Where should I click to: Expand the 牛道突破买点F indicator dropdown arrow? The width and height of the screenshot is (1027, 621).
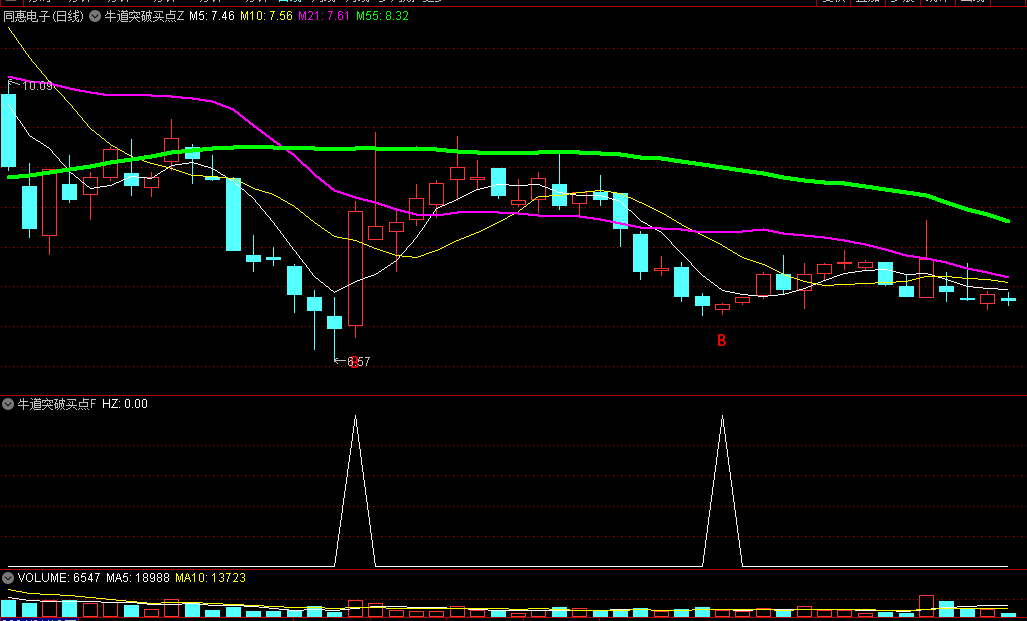[x=9, y=404]
